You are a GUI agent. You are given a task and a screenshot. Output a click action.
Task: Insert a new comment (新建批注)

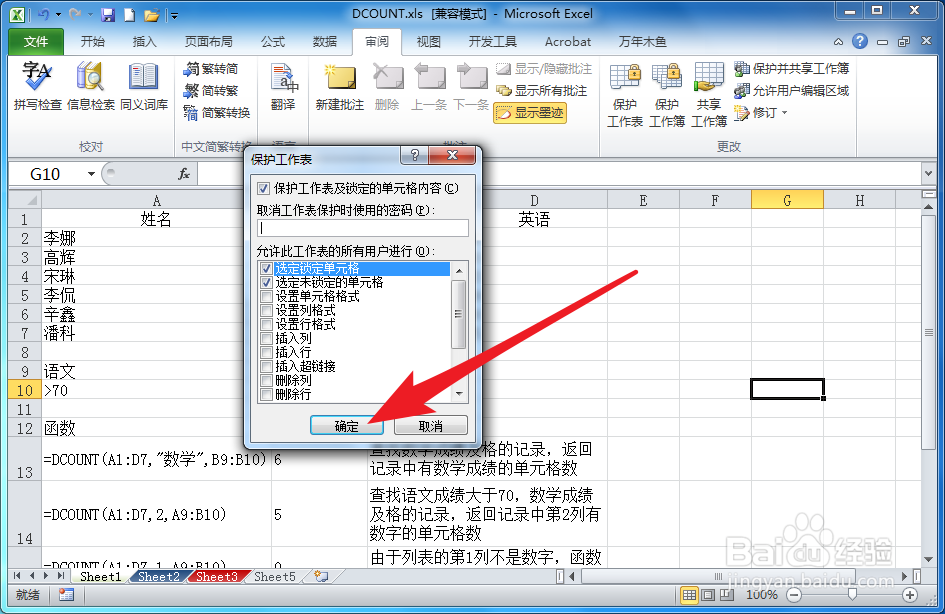tap(339, 86)
